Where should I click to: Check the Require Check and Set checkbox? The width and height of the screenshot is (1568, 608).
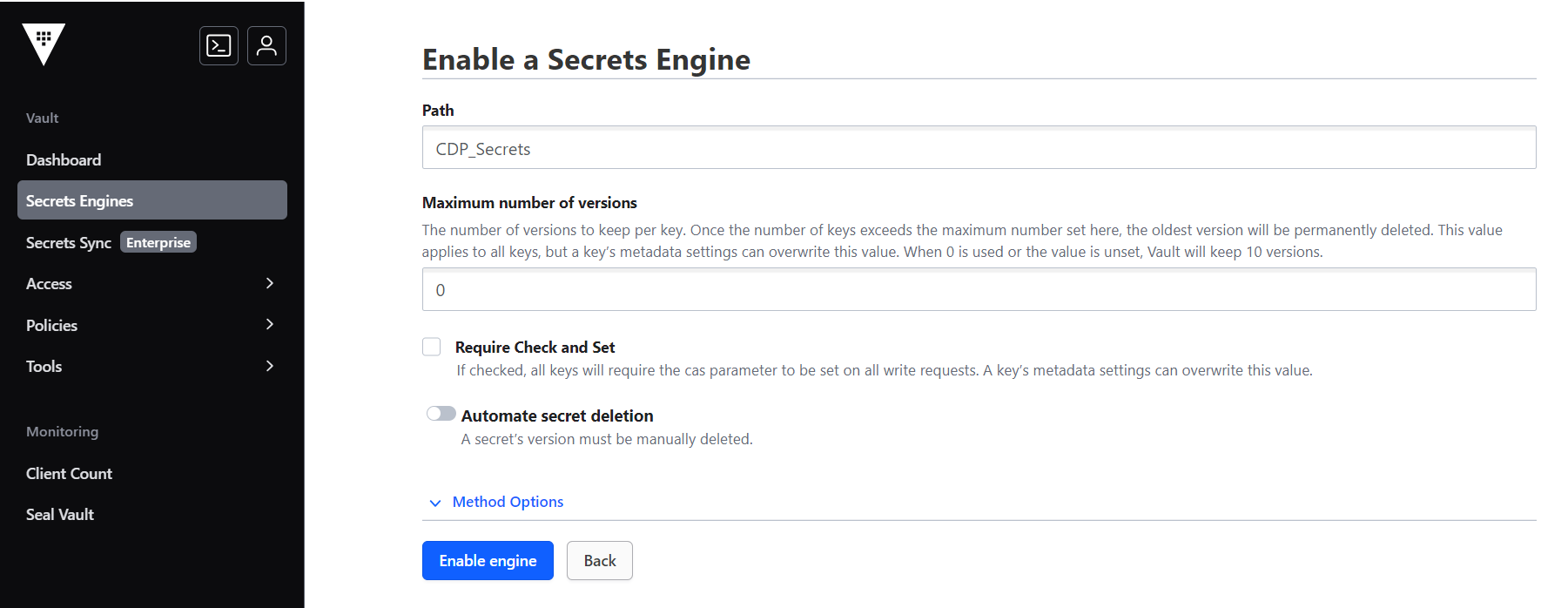432,347
